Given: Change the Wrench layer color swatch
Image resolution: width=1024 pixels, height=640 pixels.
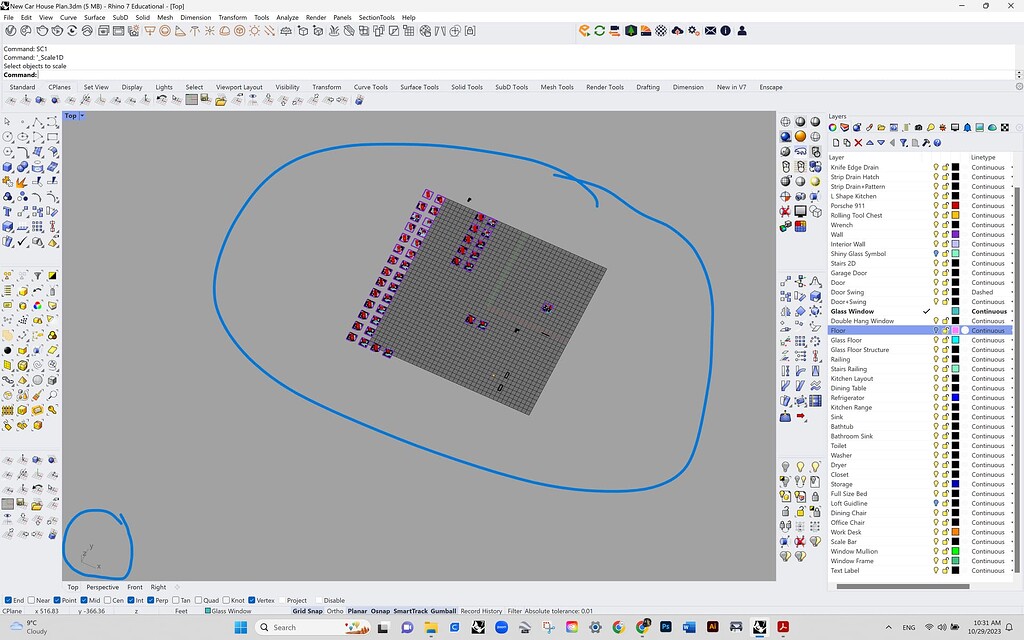Looking at the screenshot, I should tap(955, 224).
